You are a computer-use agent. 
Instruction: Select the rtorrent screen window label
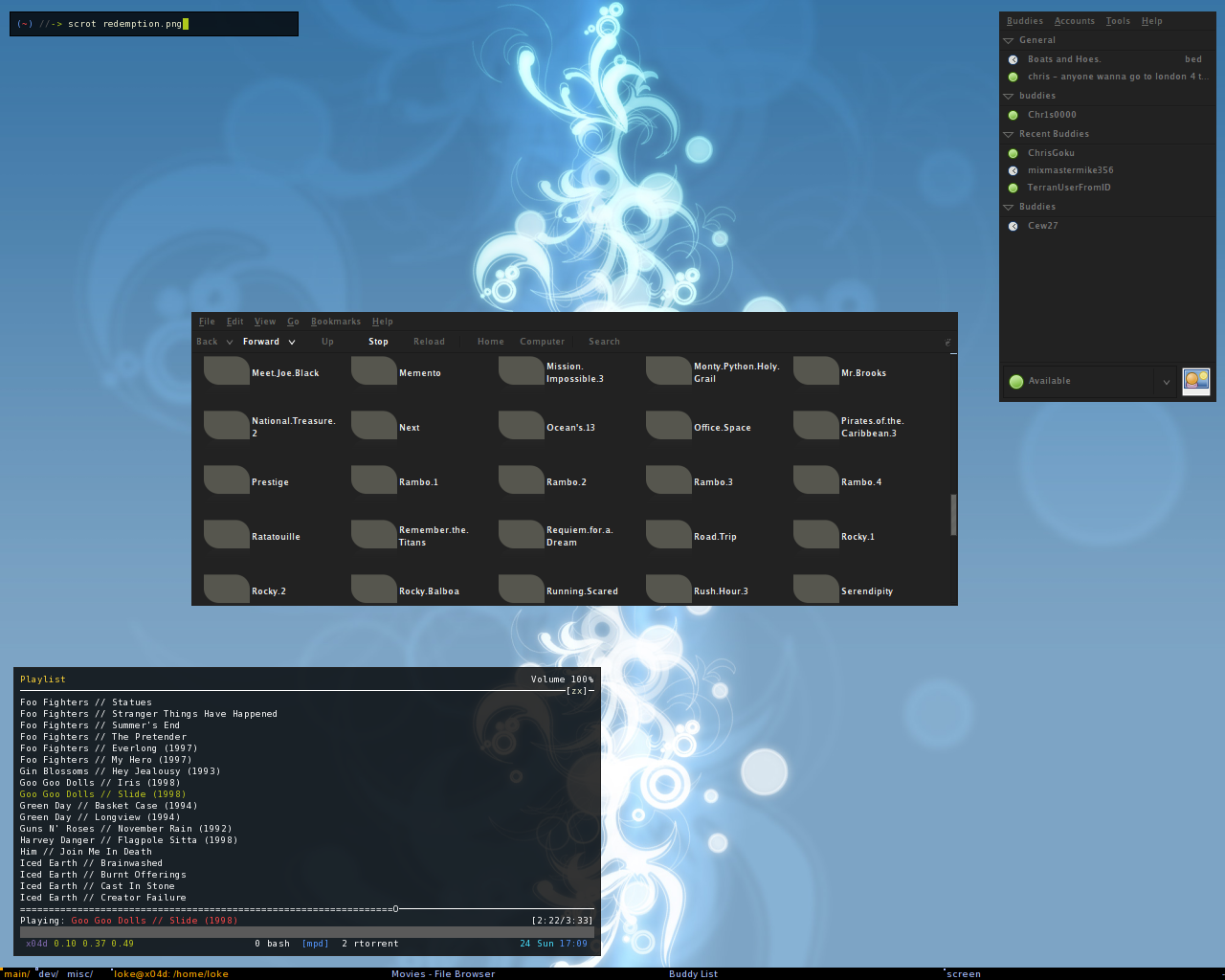tap(370, 944)
